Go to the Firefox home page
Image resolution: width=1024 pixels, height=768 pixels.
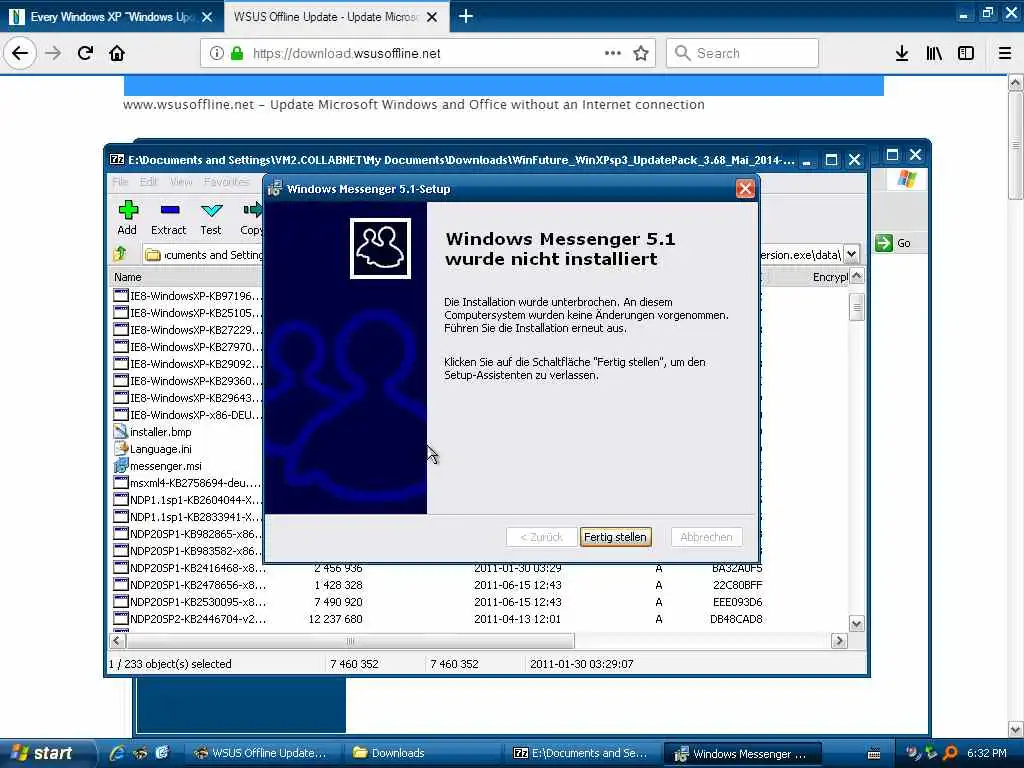[117, 53]
